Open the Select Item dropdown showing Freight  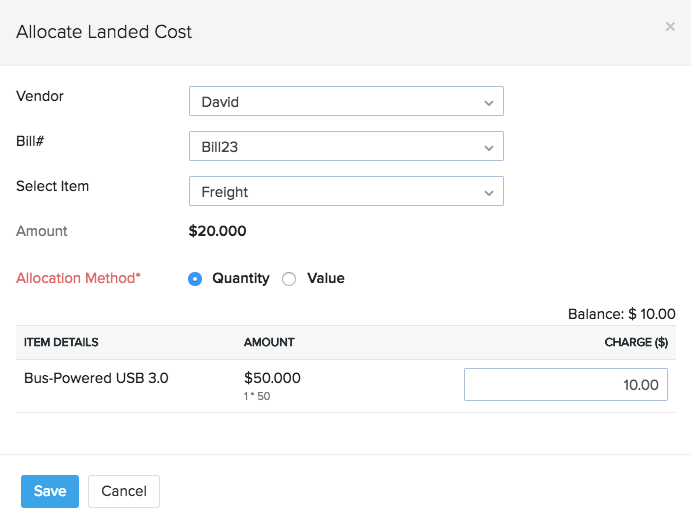coord(346,191)
